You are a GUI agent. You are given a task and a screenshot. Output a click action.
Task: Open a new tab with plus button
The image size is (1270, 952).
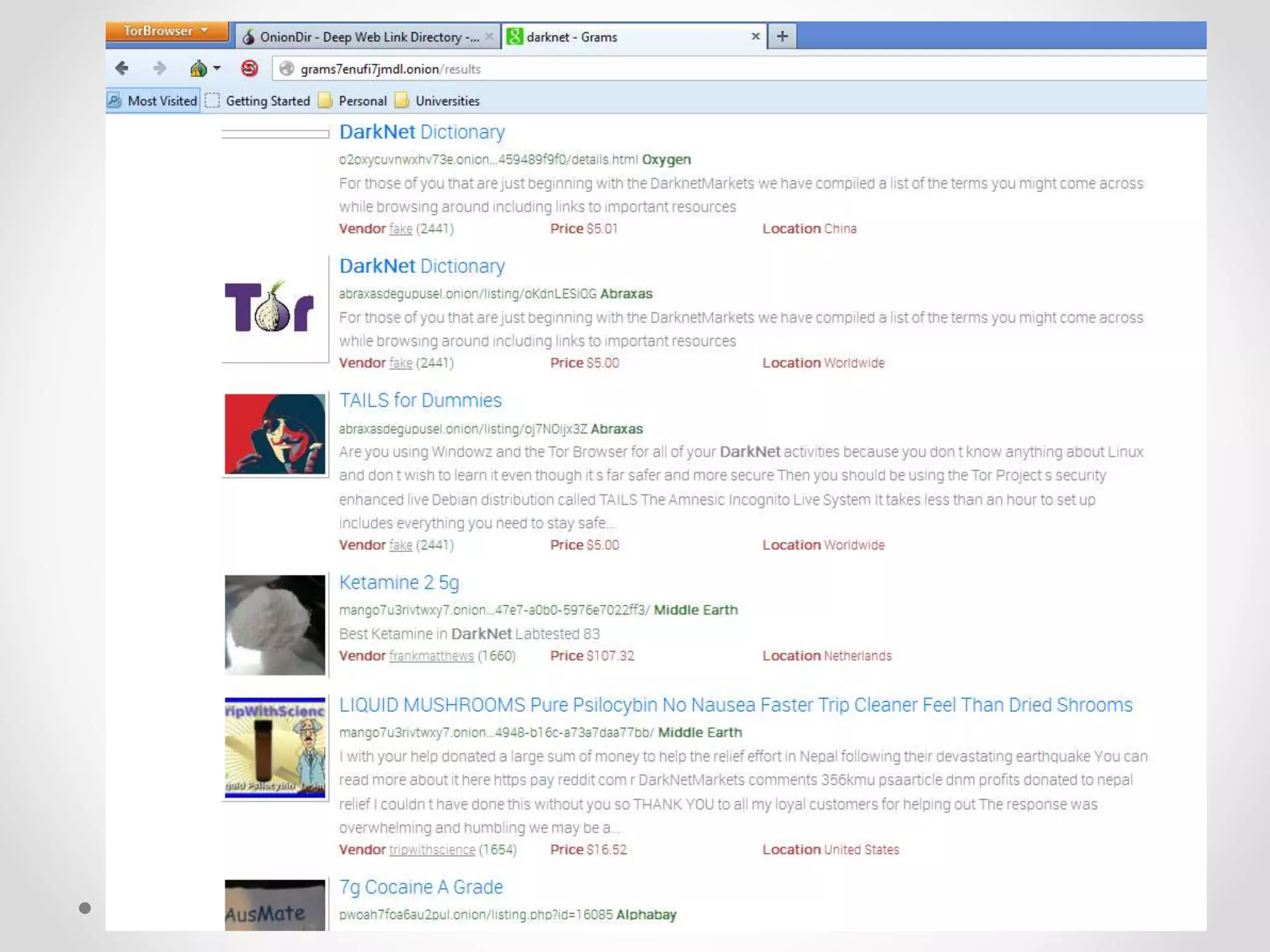click(x=783, y=37)
